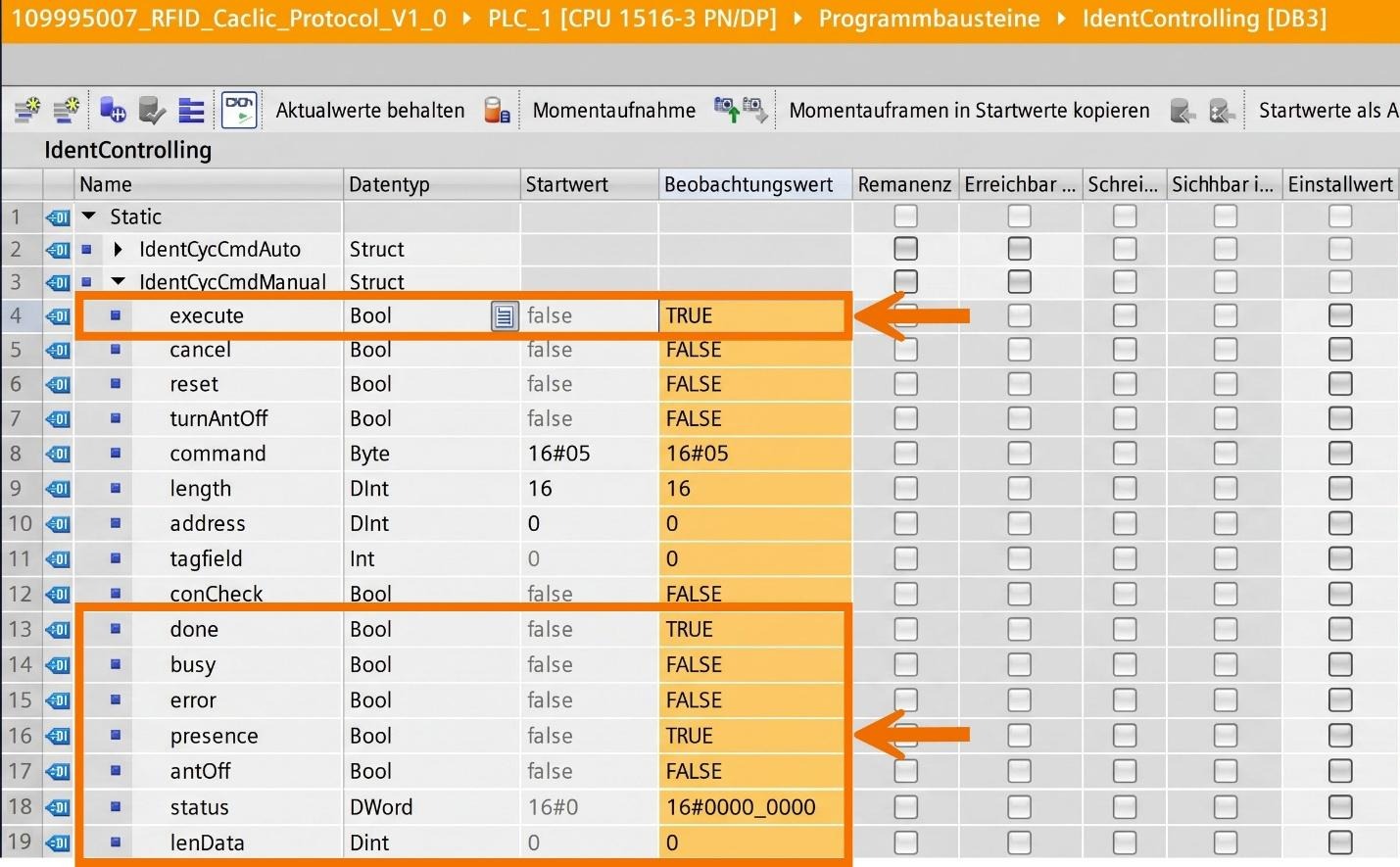Click the tag icon of the status row
1400x867 pixels.
58,807
